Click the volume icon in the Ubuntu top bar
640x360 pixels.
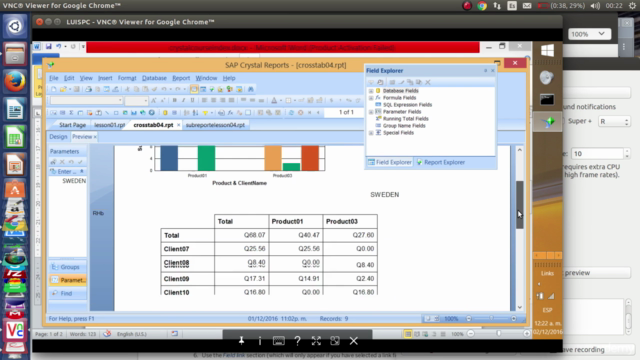[x=595, y=6]
